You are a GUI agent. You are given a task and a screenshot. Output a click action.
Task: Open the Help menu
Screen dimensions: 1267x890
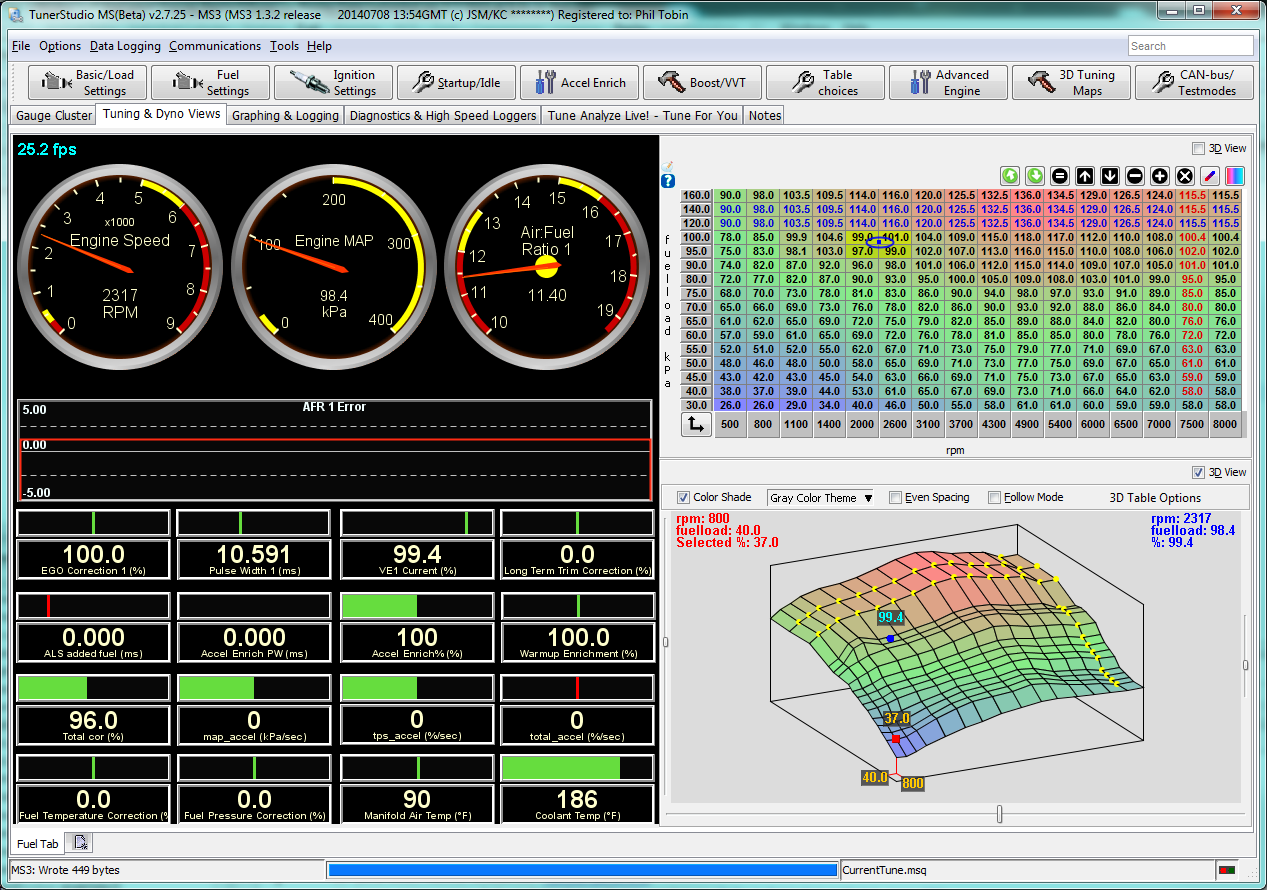tap(319, 46)
